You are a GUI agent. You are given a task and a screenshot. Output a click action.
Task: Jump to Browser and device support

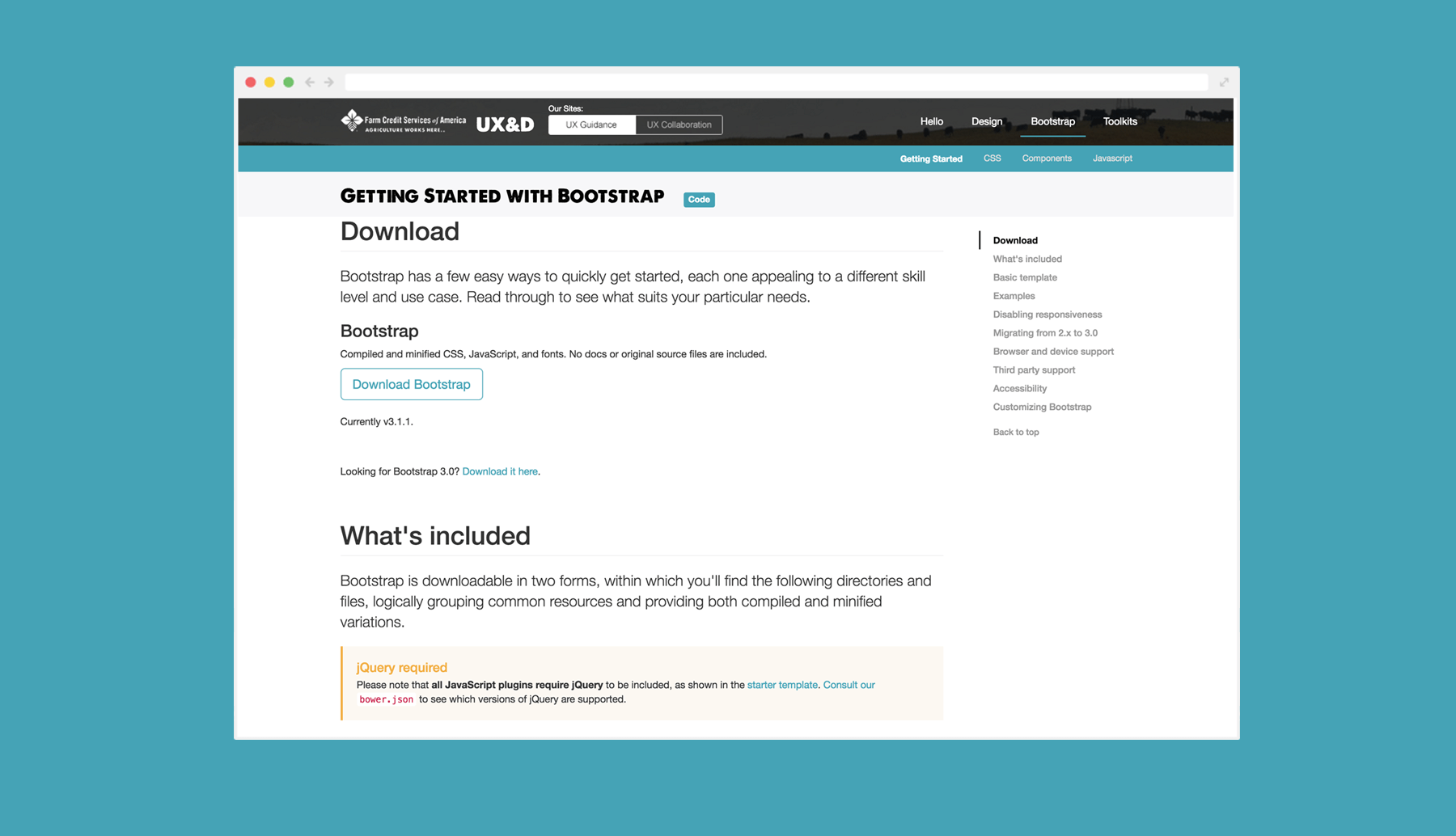click(1053, 352)
